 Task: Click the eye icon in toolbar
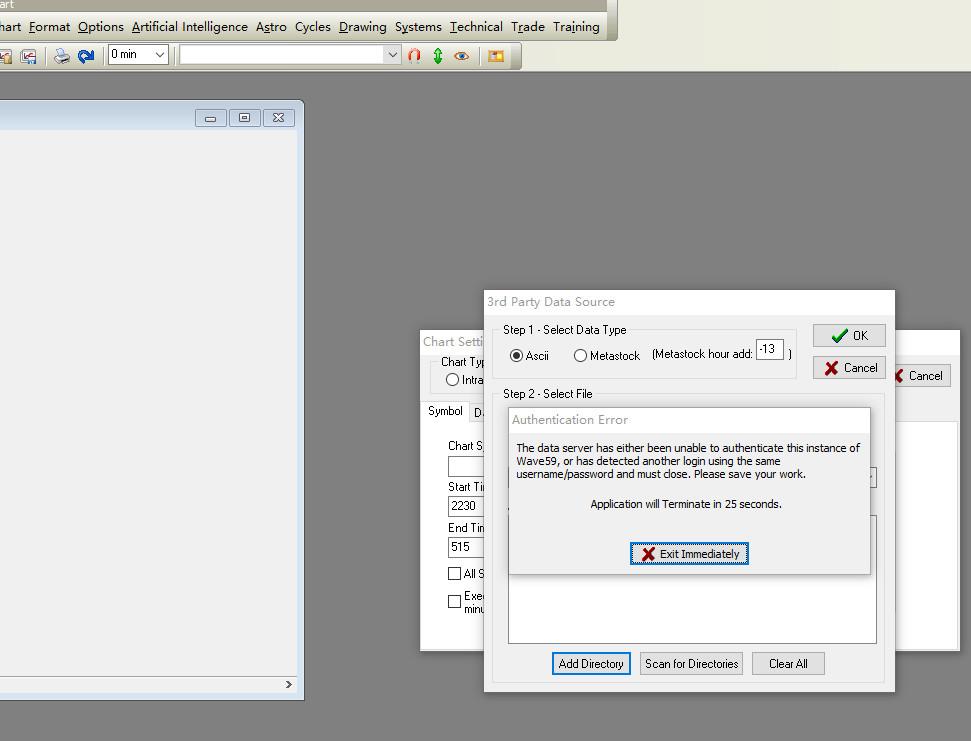point(461,56)
